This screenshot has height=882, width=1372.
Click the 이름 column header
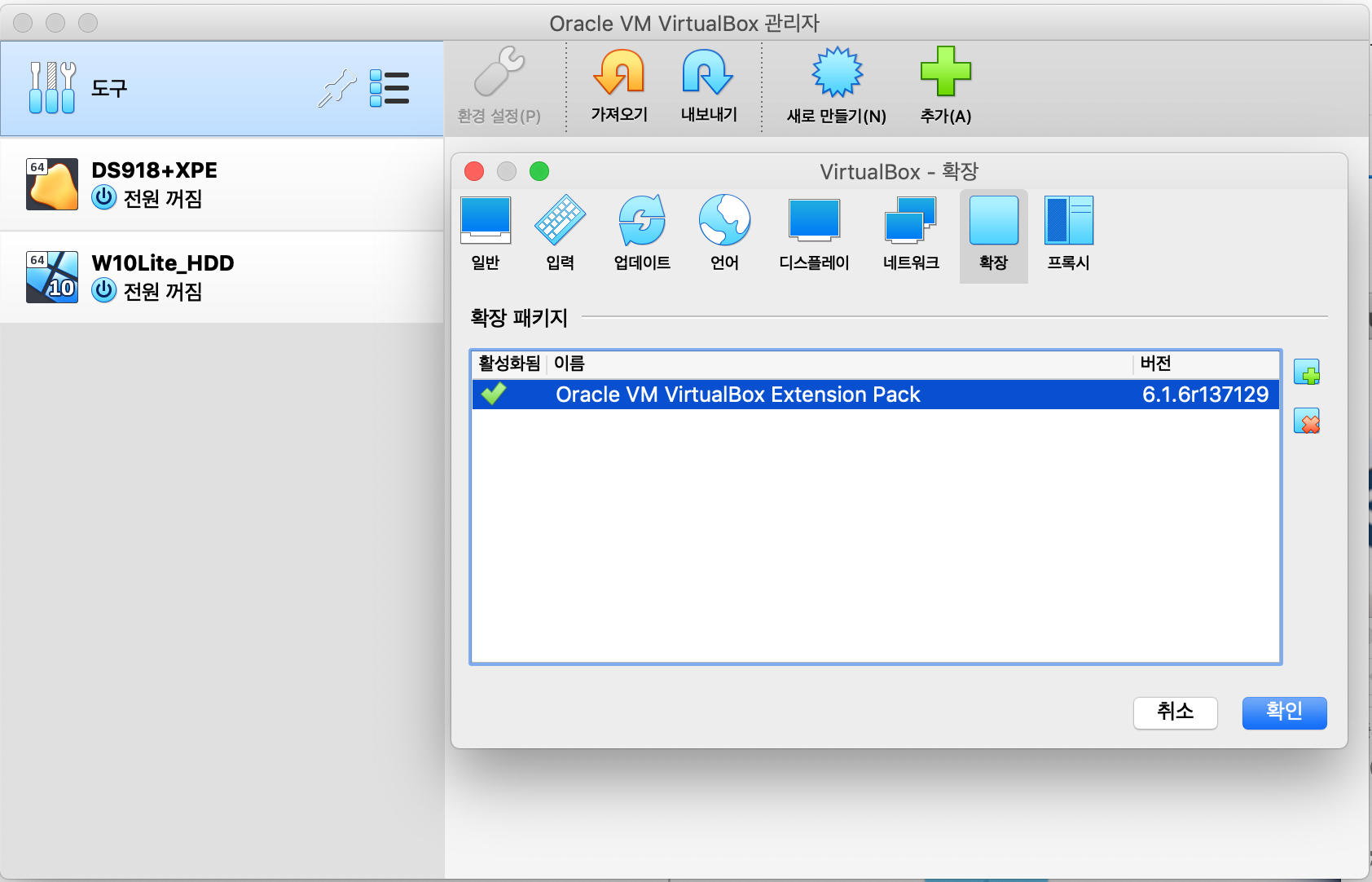click(x=840, y=364)
